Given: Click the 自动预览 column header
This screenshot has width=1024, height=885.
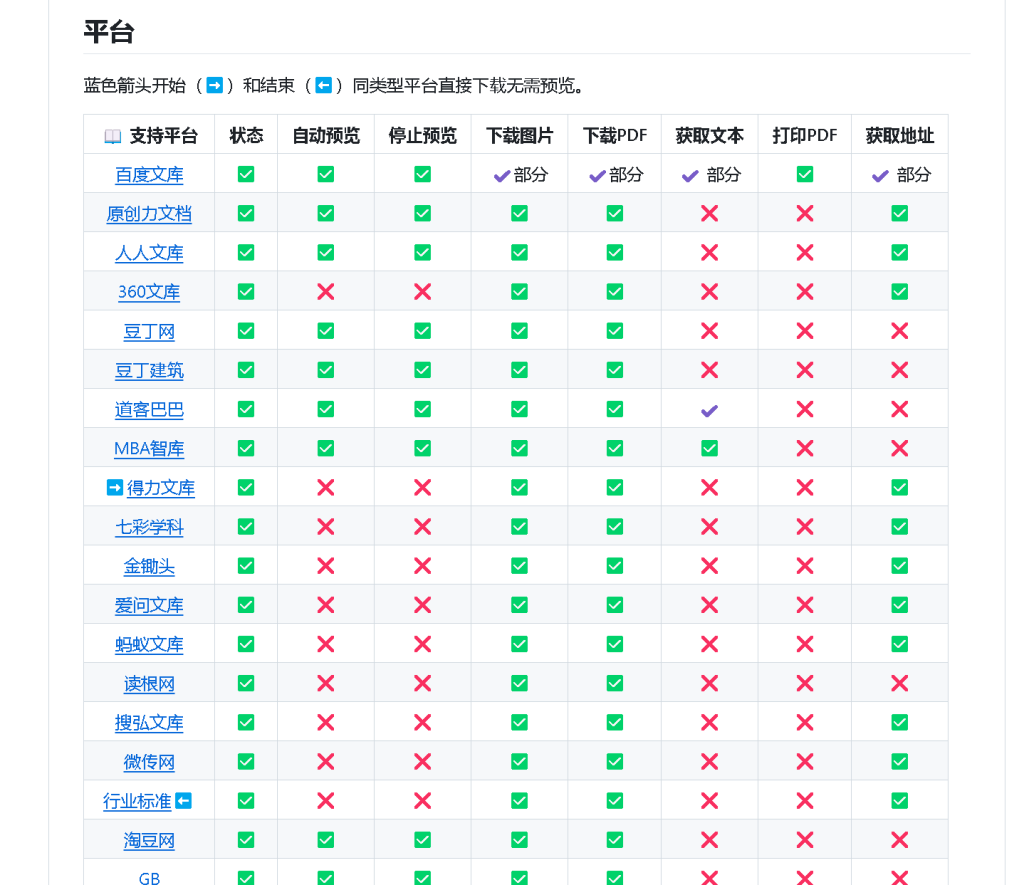Looking at the screenshot, I should click(326, 135).
